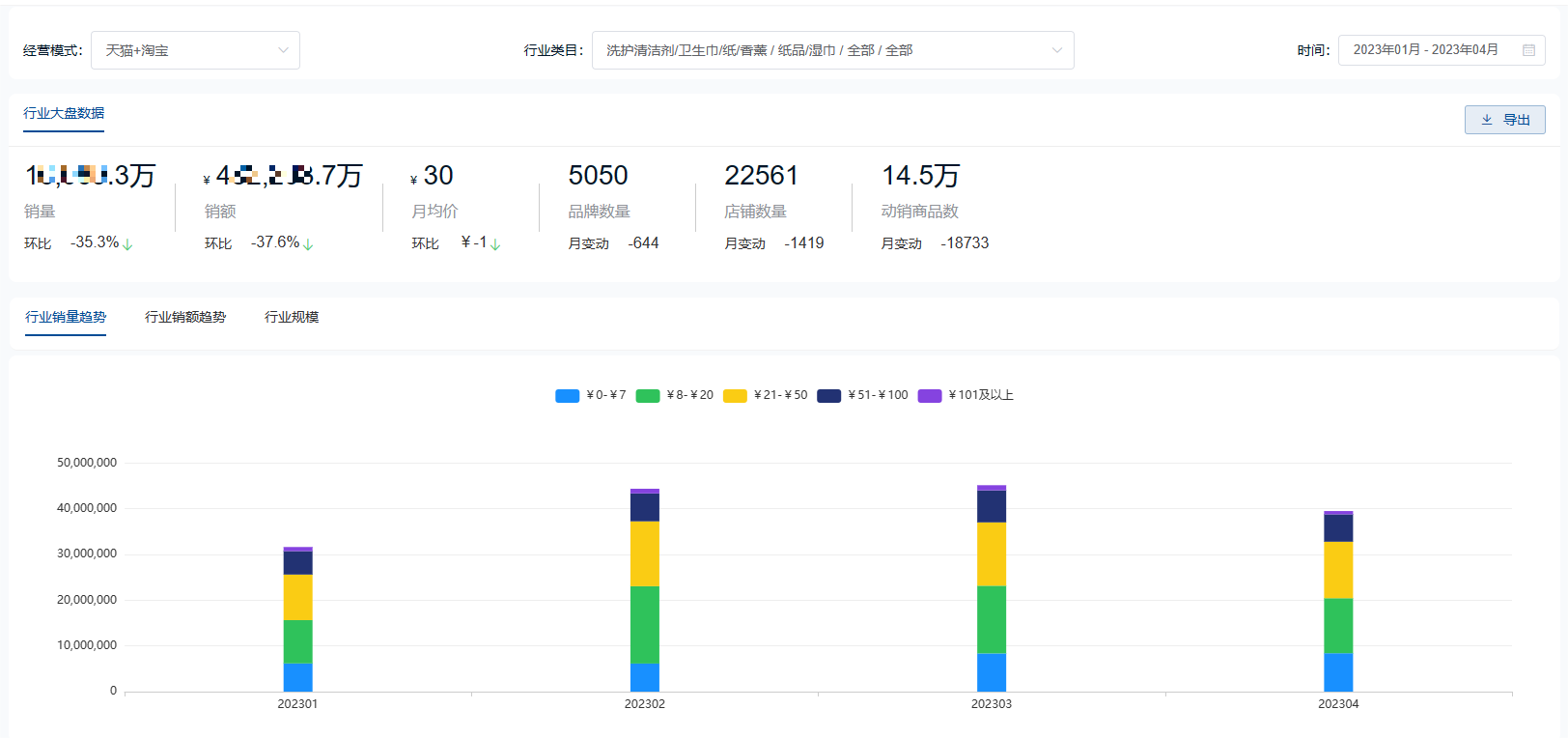Select the 行业大盘数据 tab
The image size is (1568, 738).
click(64, 113)
